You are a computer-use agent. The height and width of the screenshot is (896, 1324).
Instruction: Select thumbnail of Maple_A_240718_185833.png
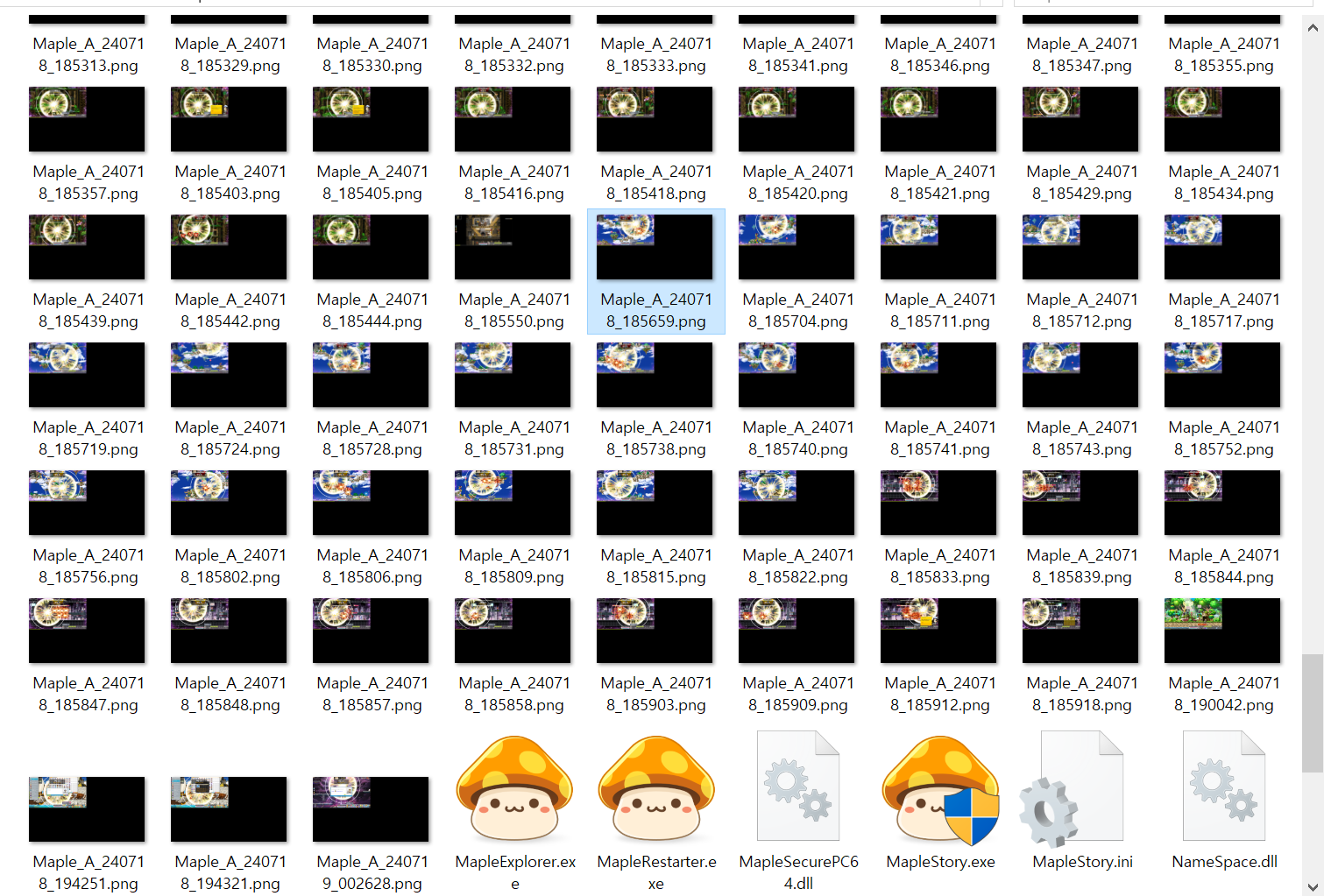point(938,503)
